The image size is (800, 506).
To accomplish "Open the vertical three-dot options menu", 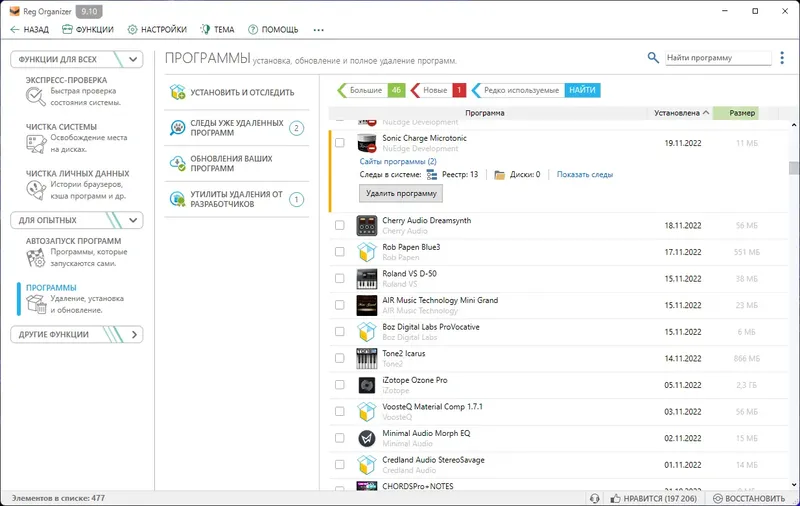I will [x=782, y=58].
